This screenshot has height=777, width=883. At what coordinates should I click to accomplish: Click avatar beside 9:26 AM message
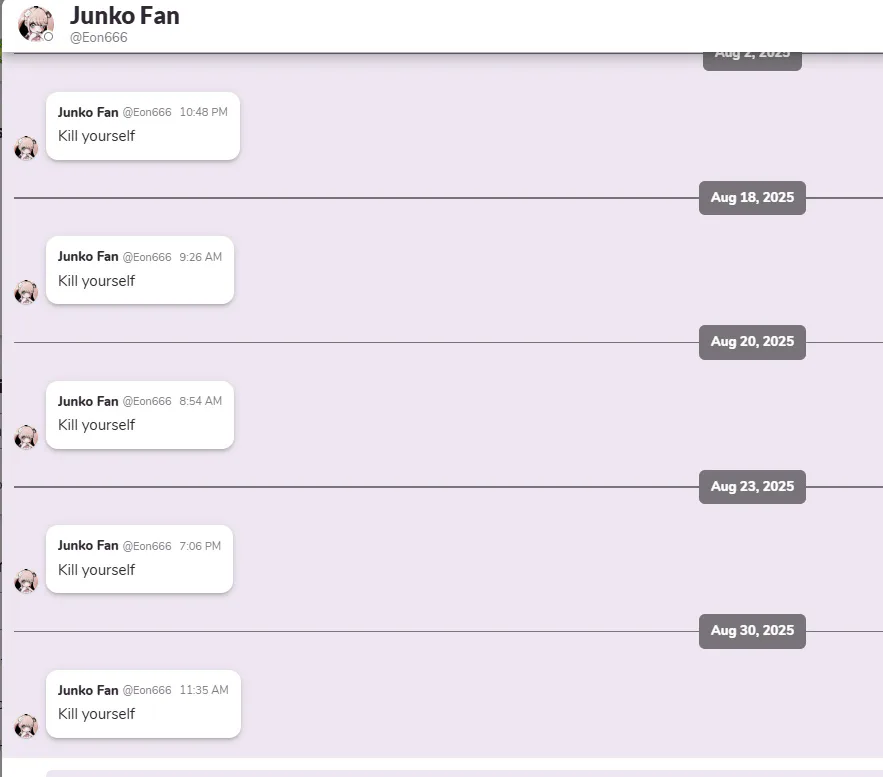point(26,293)
